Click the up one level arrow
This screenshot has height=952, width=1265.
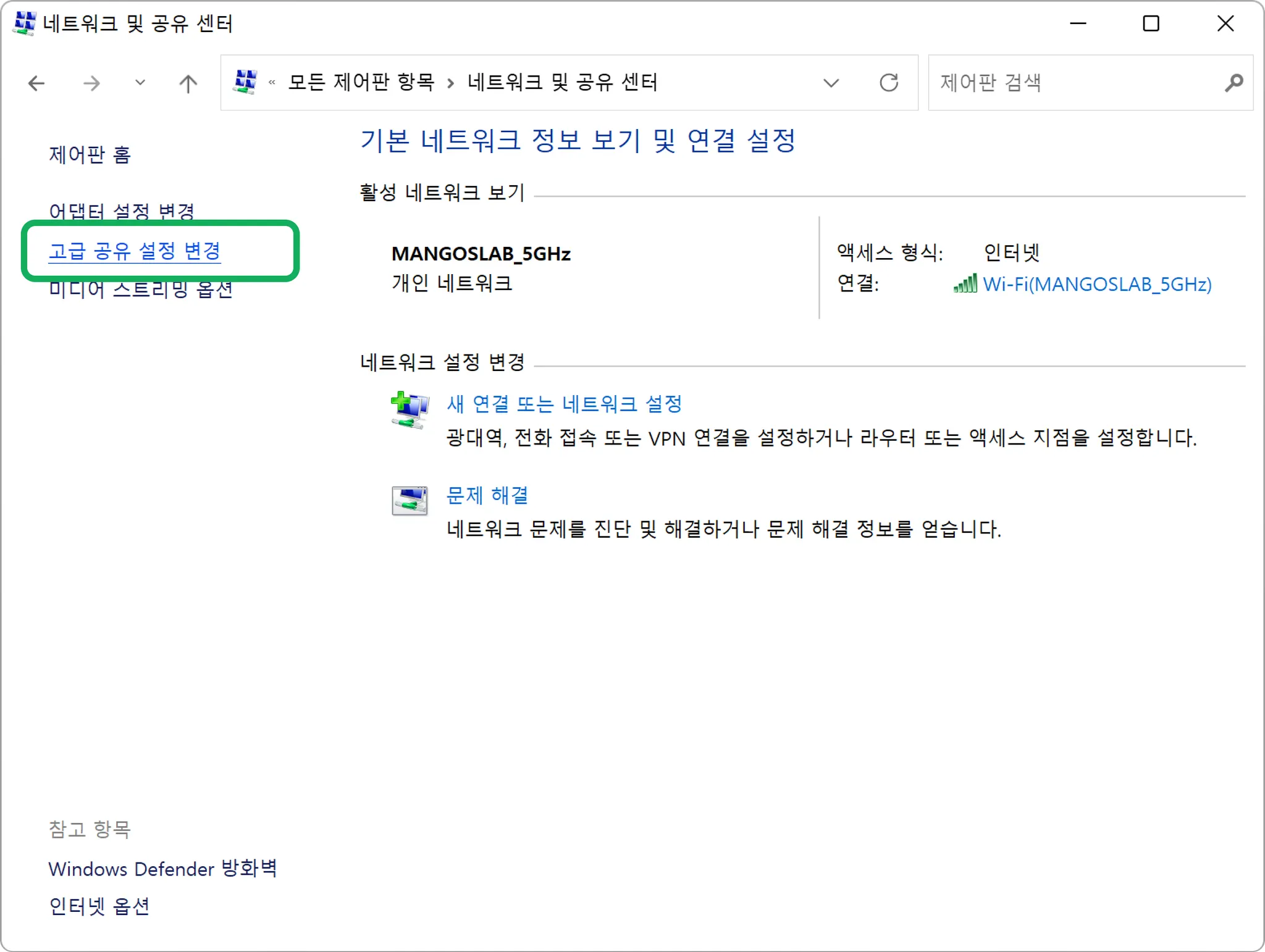tap(188, 83)
